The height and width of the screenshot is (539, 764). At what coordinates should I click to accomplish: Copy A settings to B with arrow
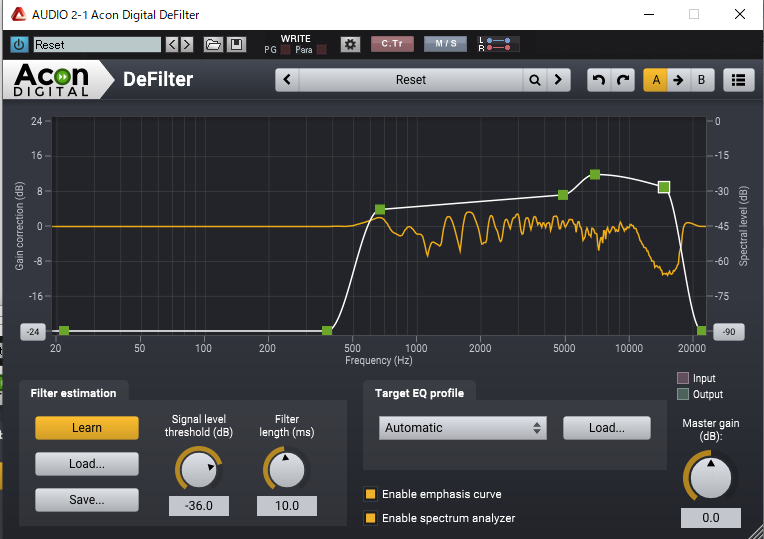[678, 80]
